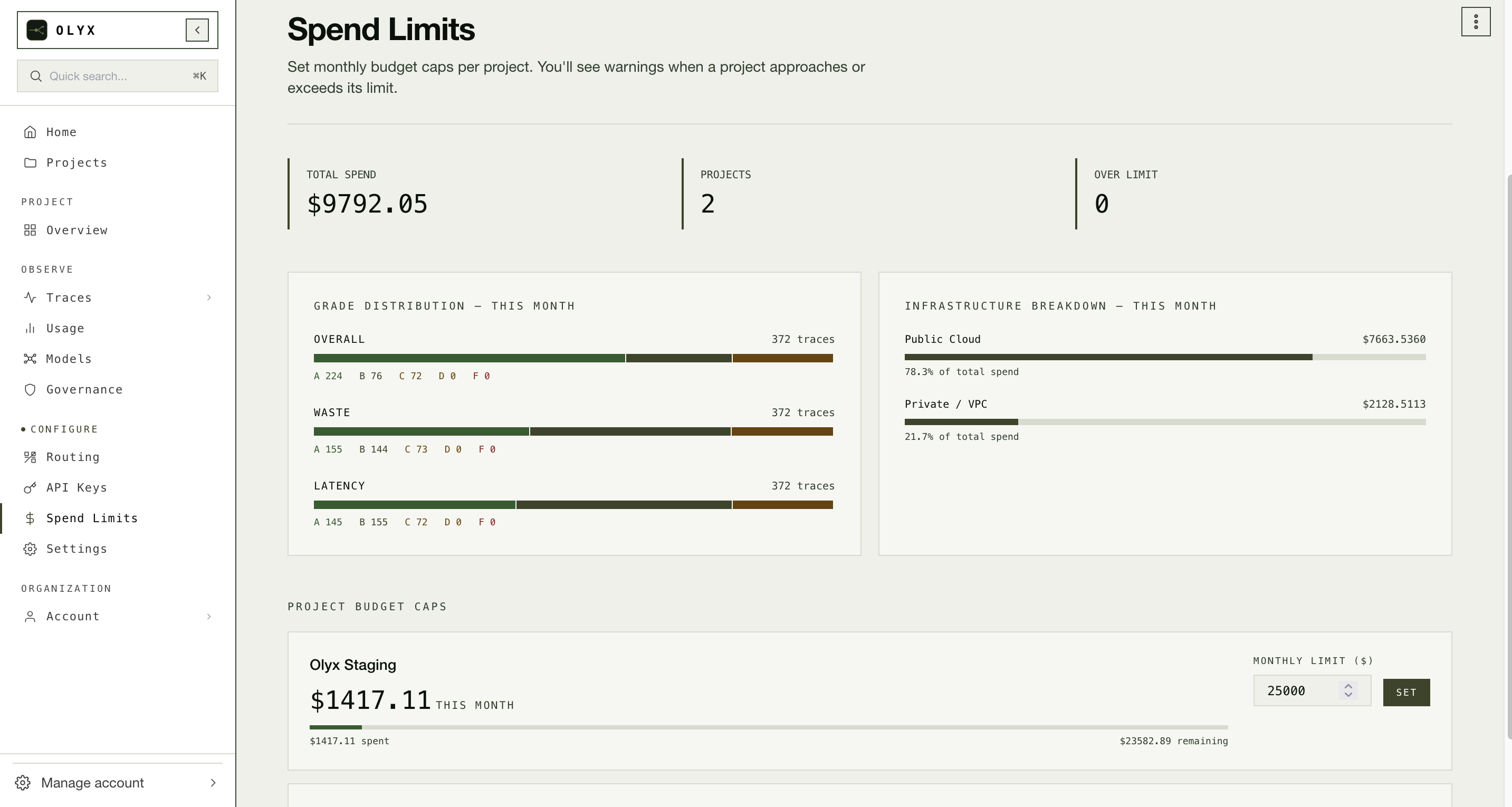The image size is (1512, 807).
Task: Click the monthly limit input showing 25000
Action: click(1312, 691)
